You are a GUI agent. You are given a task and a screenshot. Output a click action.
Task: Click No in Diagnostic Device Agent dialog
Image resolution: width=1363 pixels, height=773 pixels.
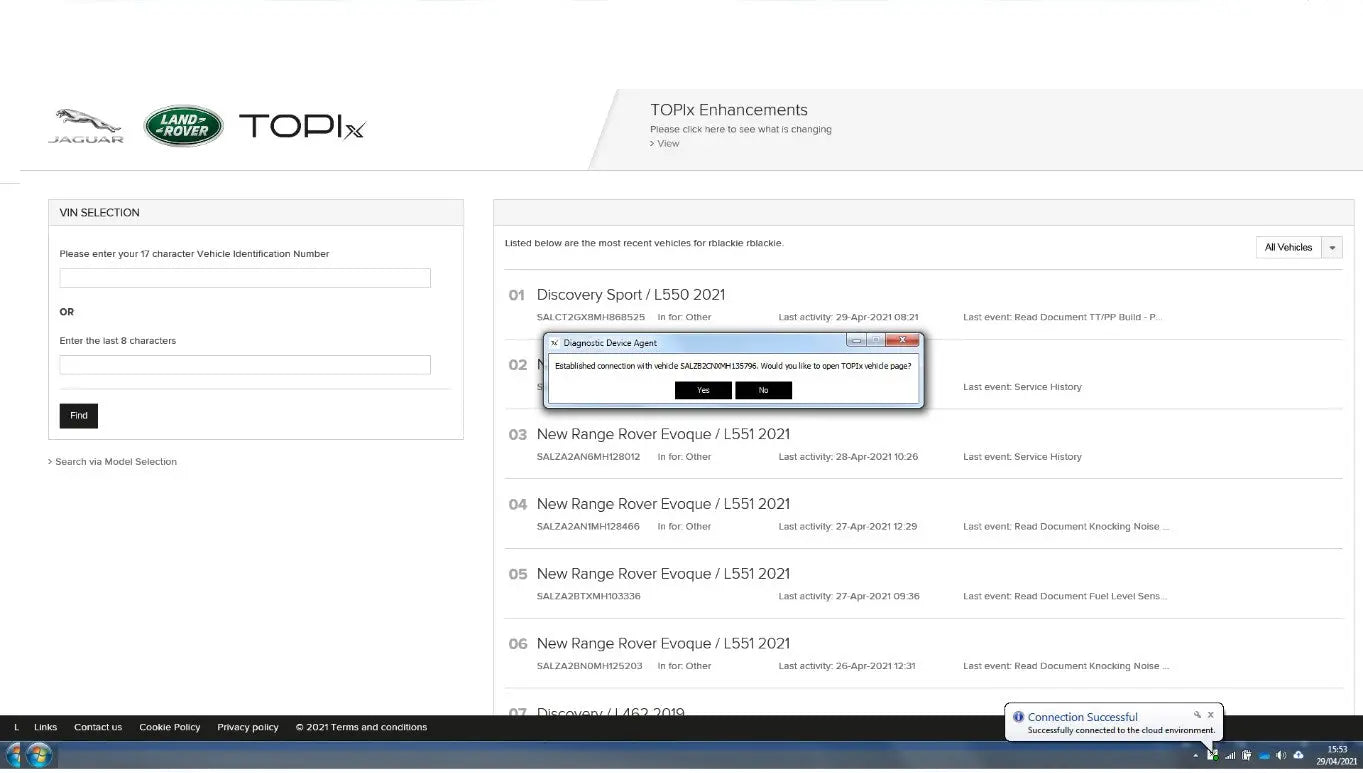tap(763, 390)
